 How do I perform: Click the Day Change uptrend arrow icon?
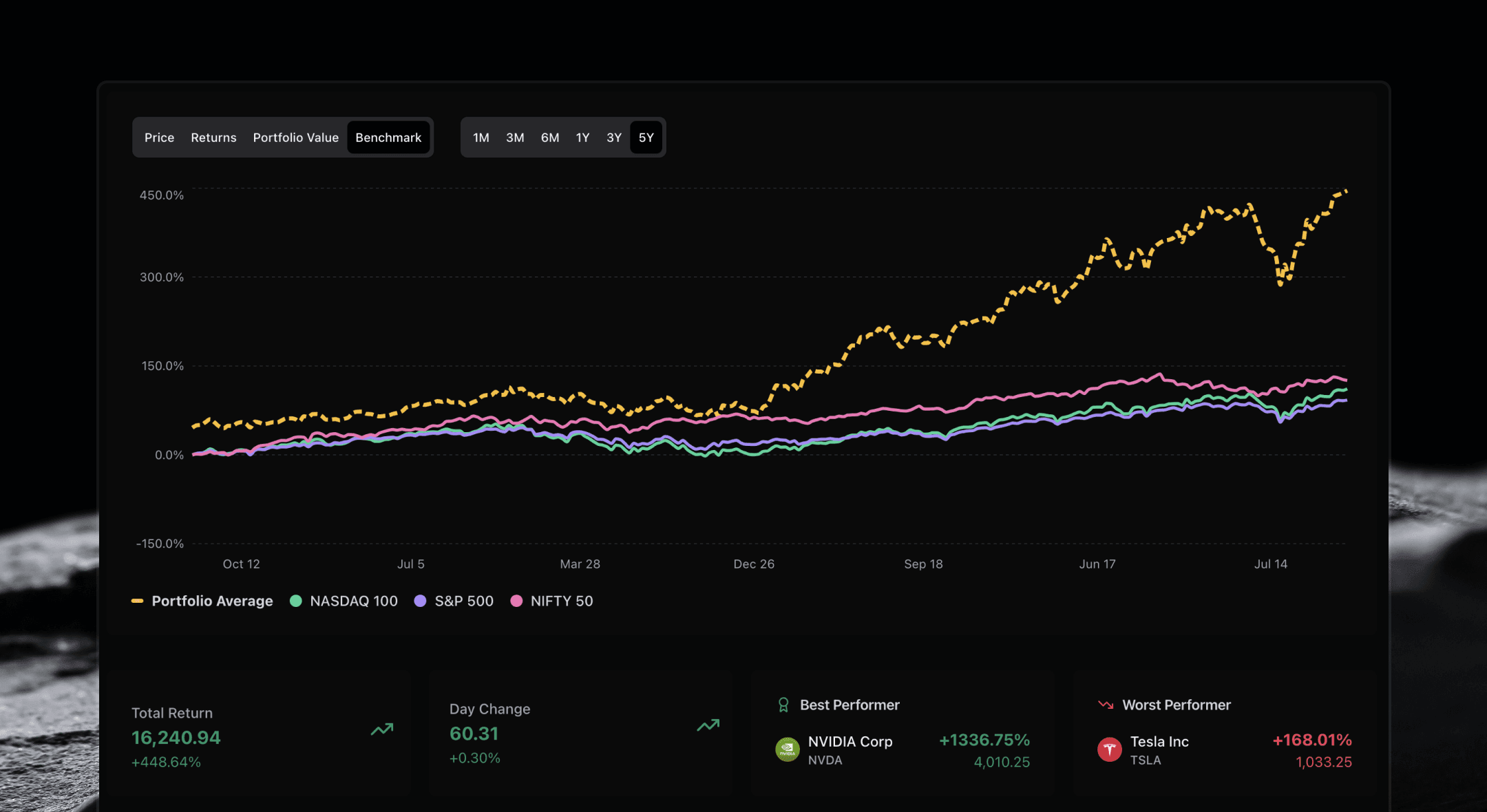pos(708,725)
